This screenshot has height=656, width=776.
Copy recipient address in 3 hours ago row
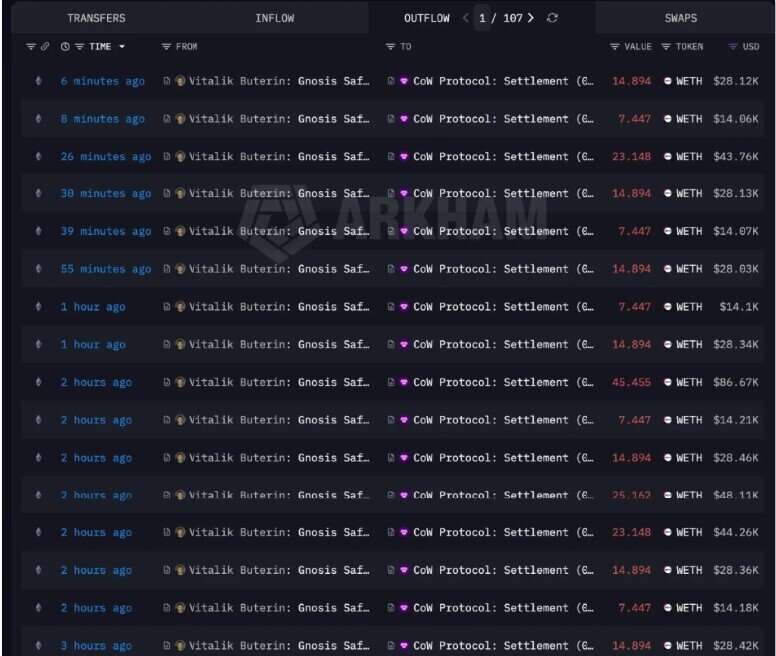pos(391,646)
